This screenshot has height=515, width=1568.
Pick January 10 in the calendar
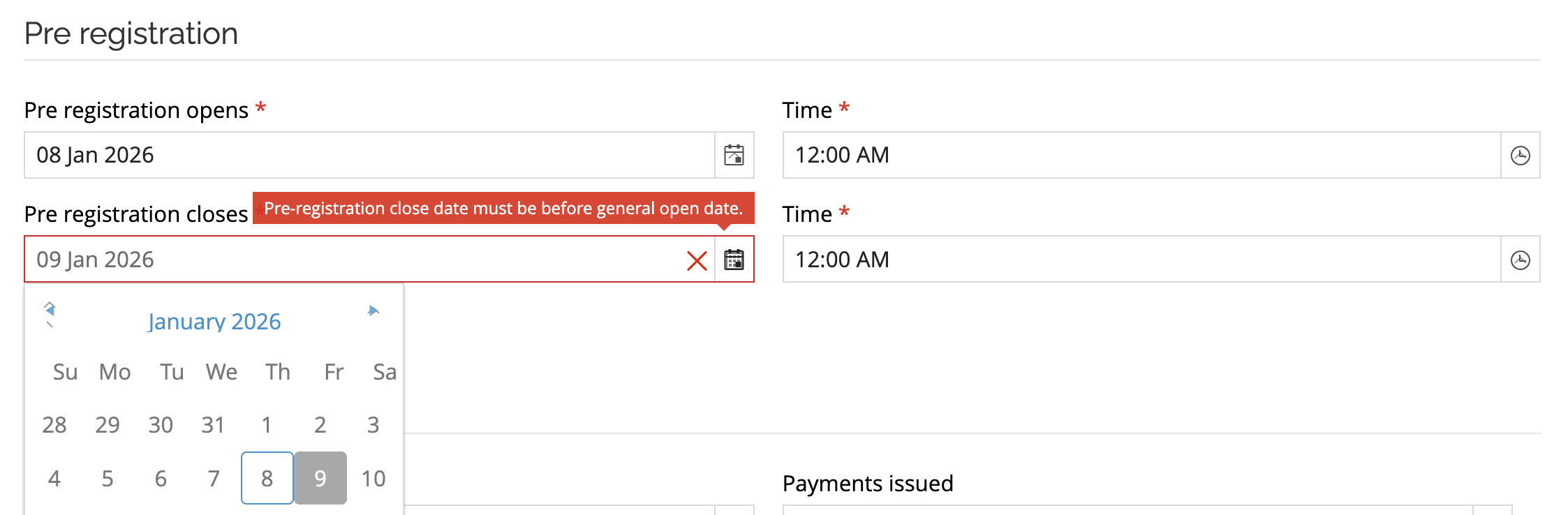pyautogui.click(x=373, y=478)
